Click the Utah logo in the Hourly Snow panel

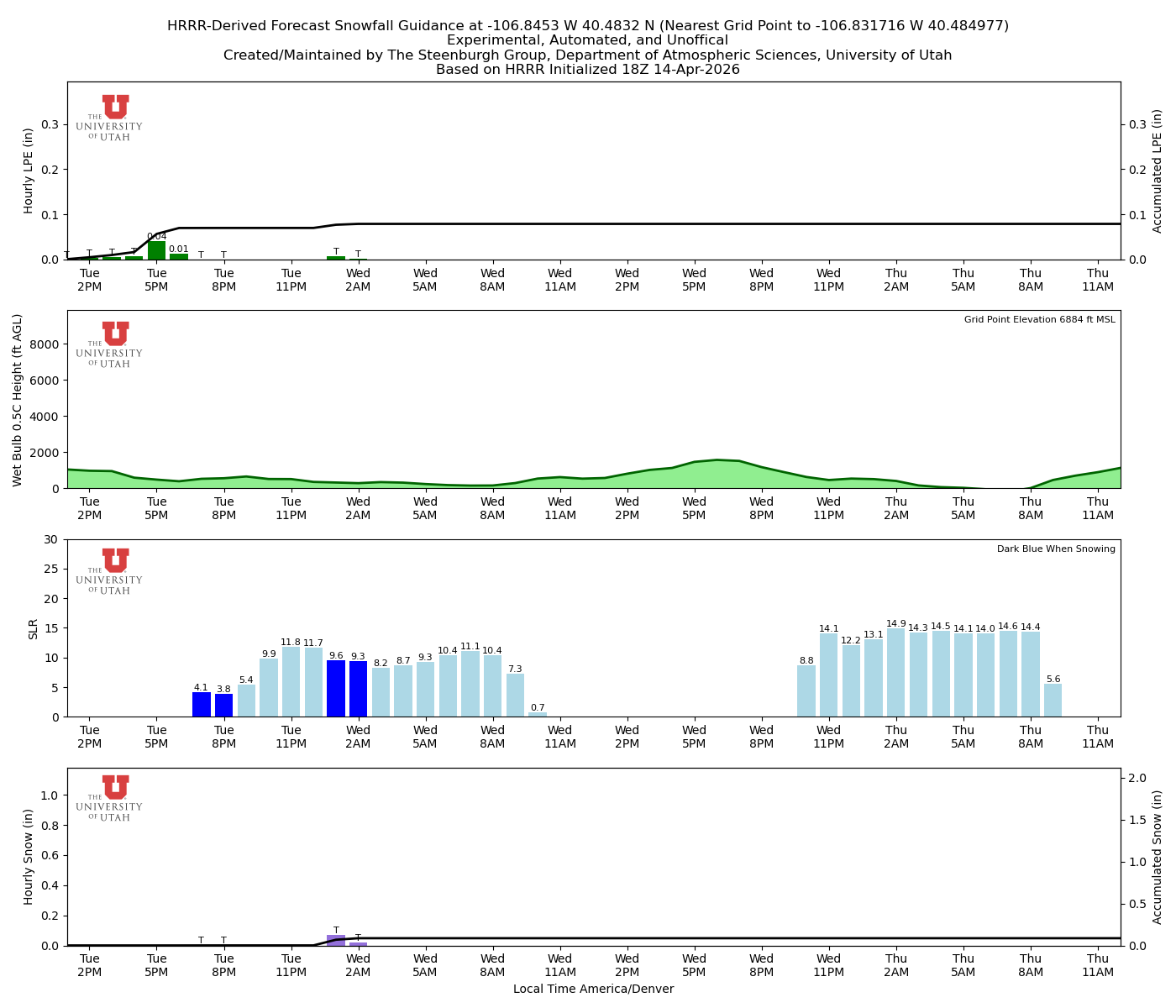pyautogui.click(x=112, y=798)
